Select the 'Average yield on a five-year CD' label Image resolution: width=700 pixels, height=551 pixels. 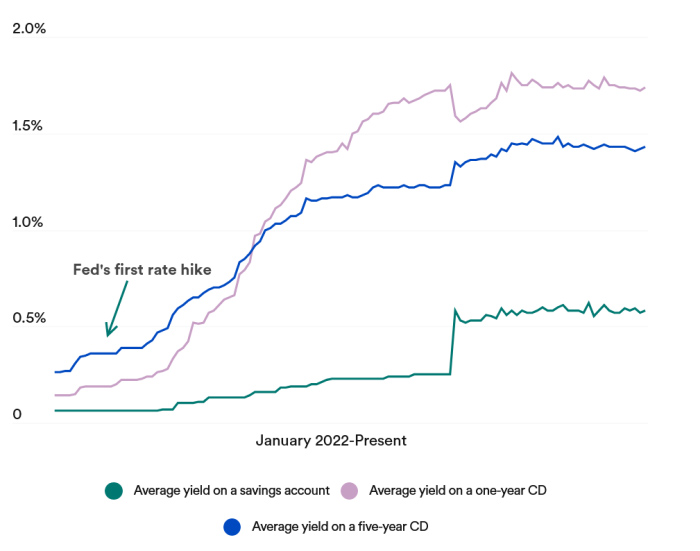pyautogui.click(x=340, y=525)
